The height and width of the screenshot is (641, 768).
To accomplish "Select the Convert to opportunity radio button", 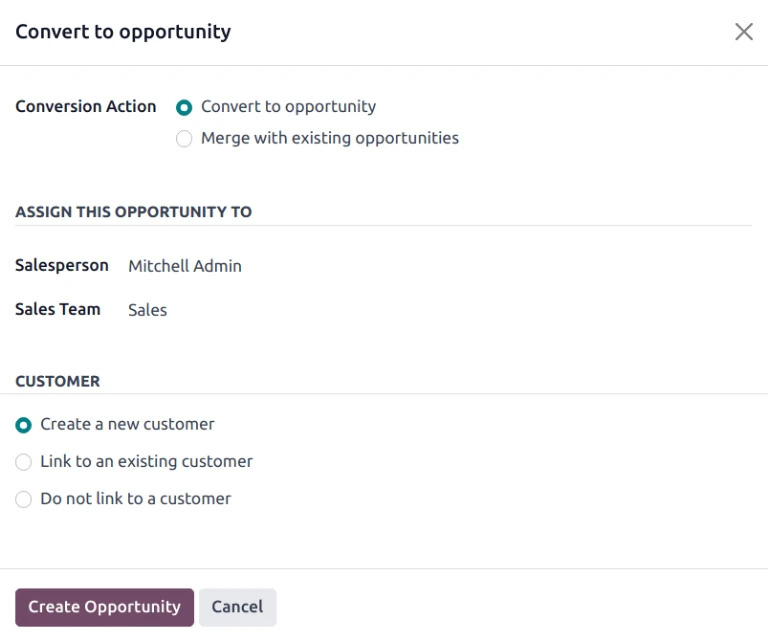I will [x=184, y=108].
